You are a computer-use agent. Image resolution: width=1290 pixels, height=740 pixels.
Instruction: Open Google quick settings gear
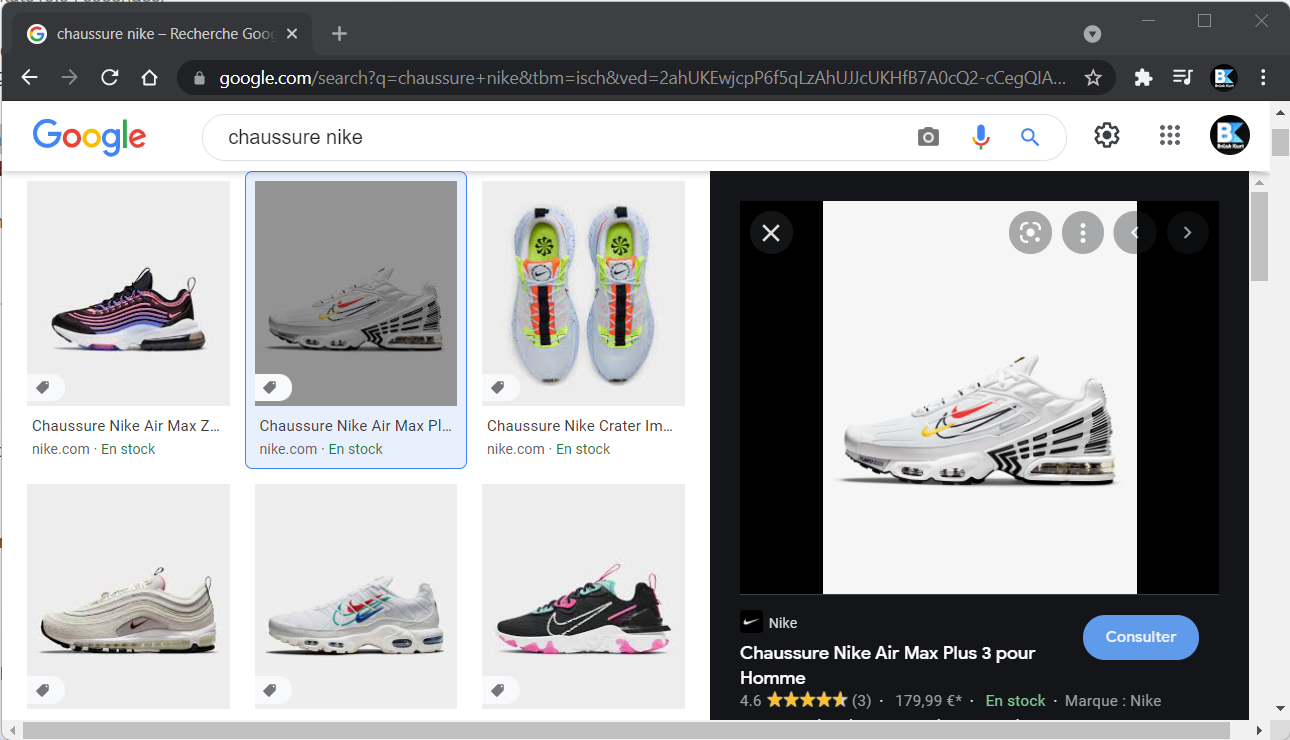[1107, 135]
